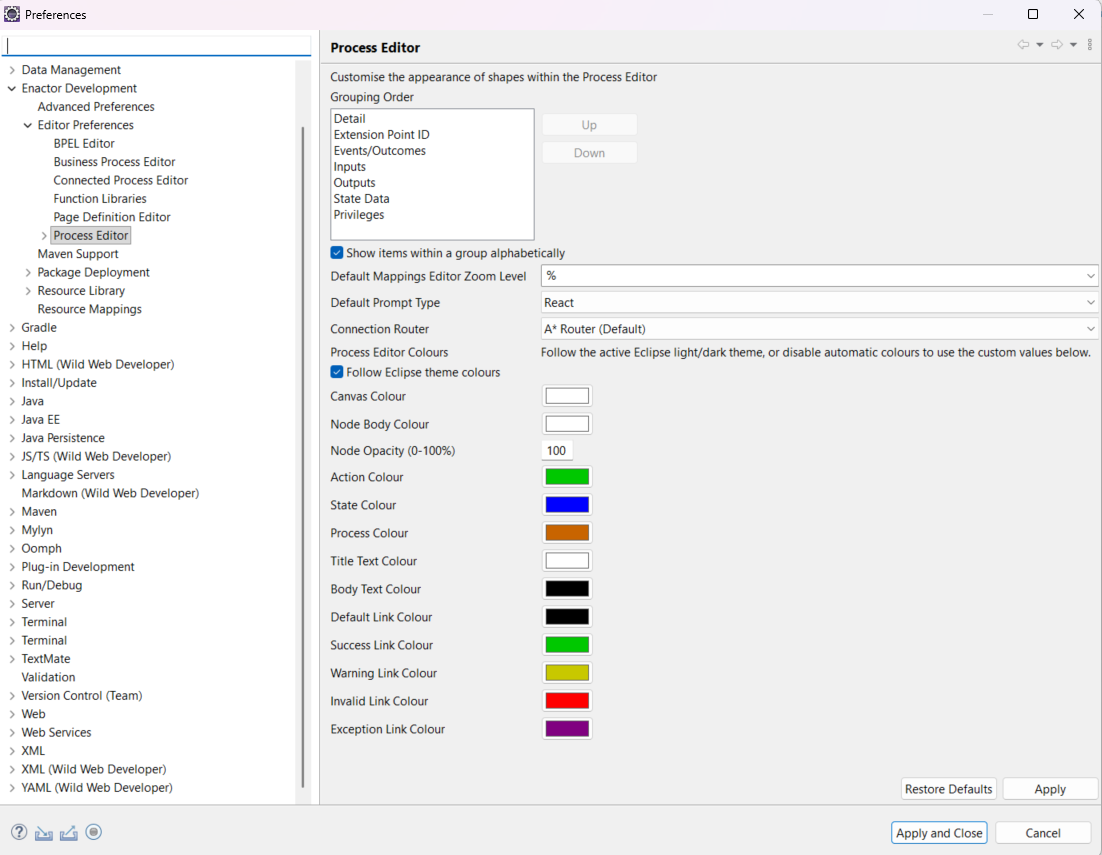
Task: Expand the Process Editor tree node
Action: click(44, 235)
